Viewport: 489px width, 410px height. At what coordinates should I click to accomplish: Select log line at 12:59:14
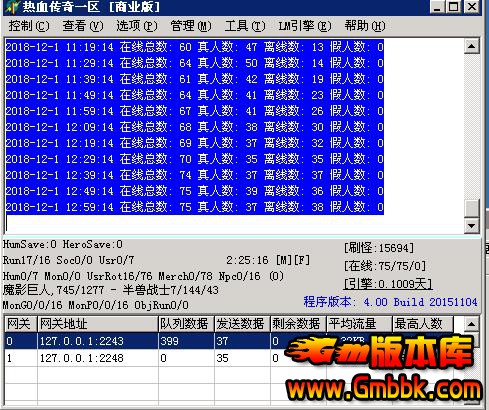pos(195,207)
